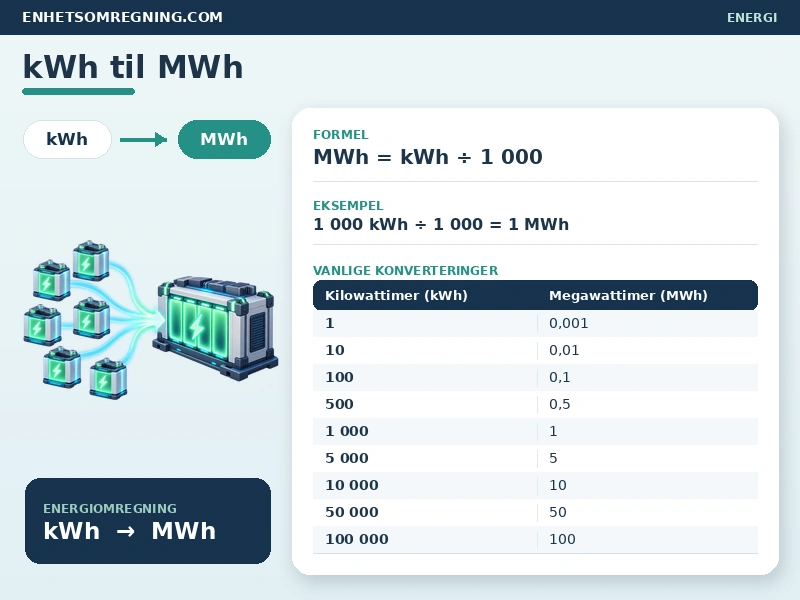Screen dimensions: 800x600
Task: Click the 5 MWh value in the 5 000 row
Action: pyautogui.click(x=648, y=459)
